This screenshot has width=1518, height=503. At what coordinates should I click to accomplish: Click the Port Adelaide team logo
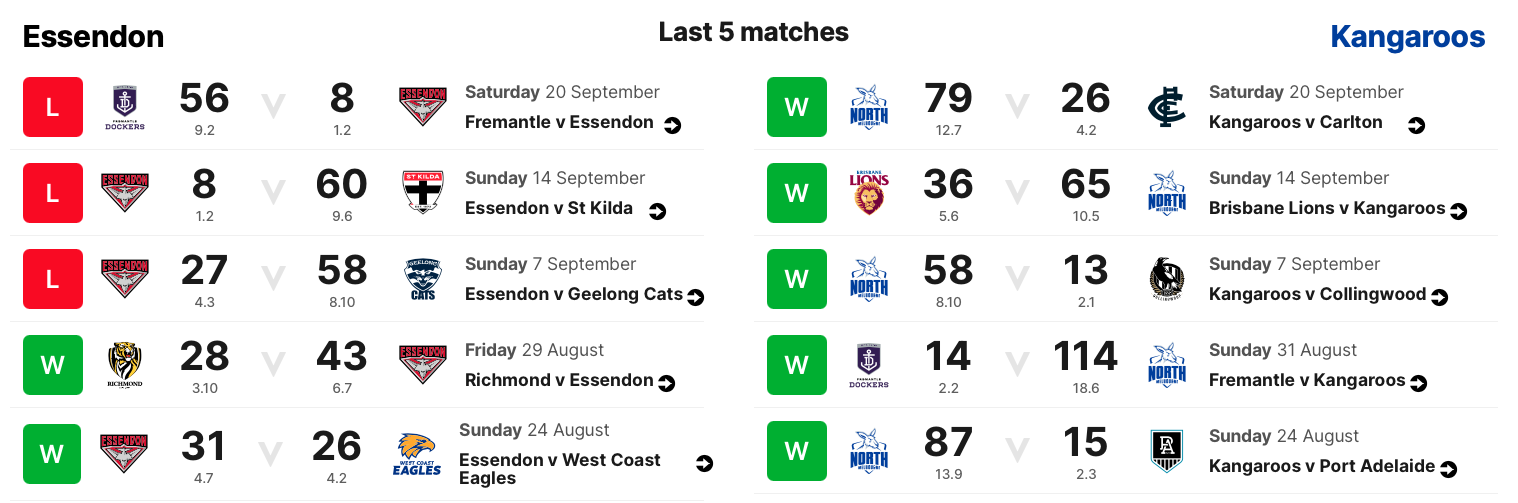point(1167,452)
